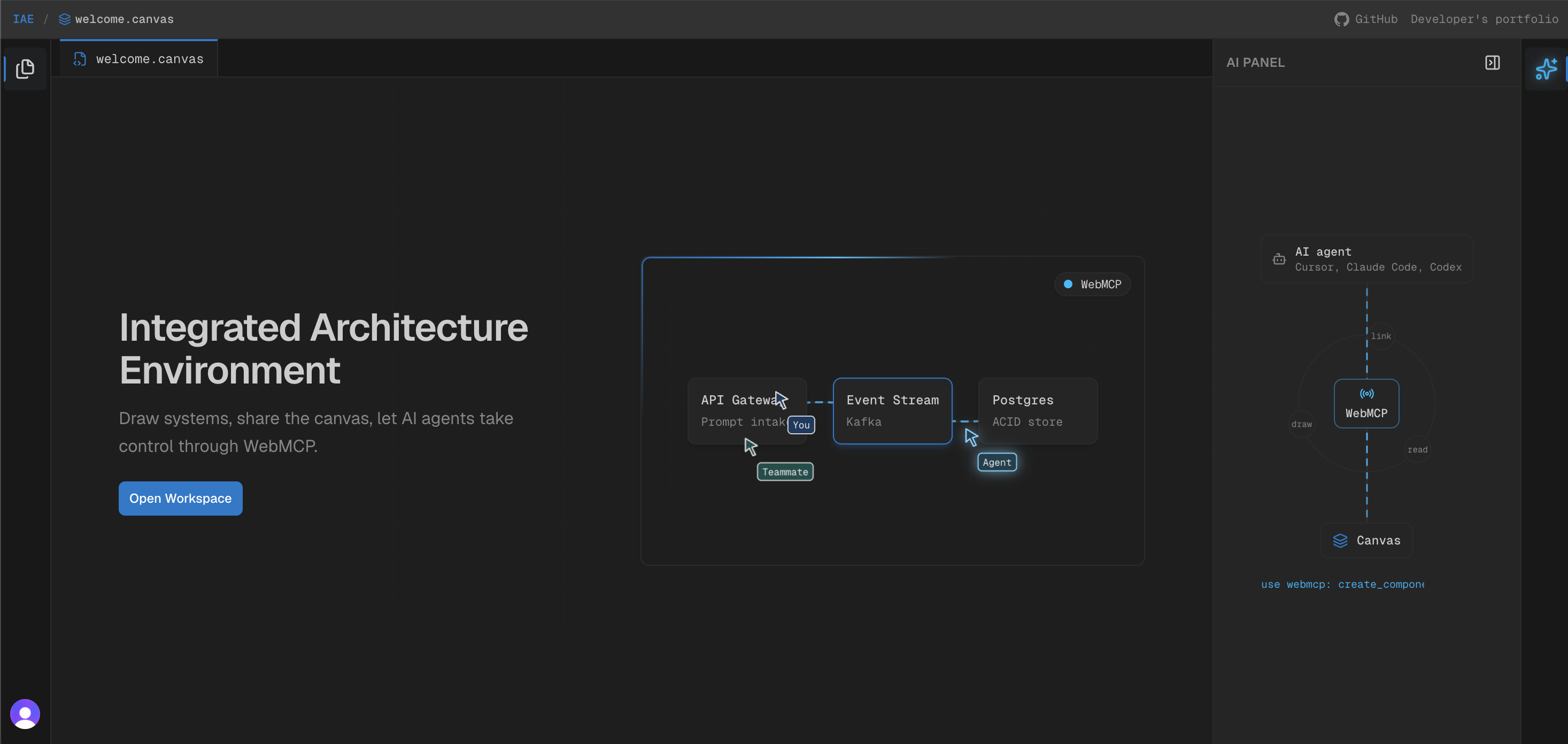
Task: Click the Integrated Architecture Environment heading
Action: point(323,349)
